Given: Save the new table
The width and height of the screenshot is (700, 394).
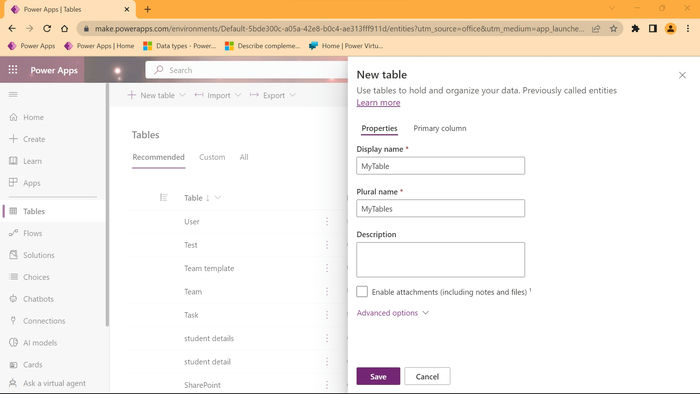Looking at the screenshot, I should pyautogui.click(x=378, y=376).
